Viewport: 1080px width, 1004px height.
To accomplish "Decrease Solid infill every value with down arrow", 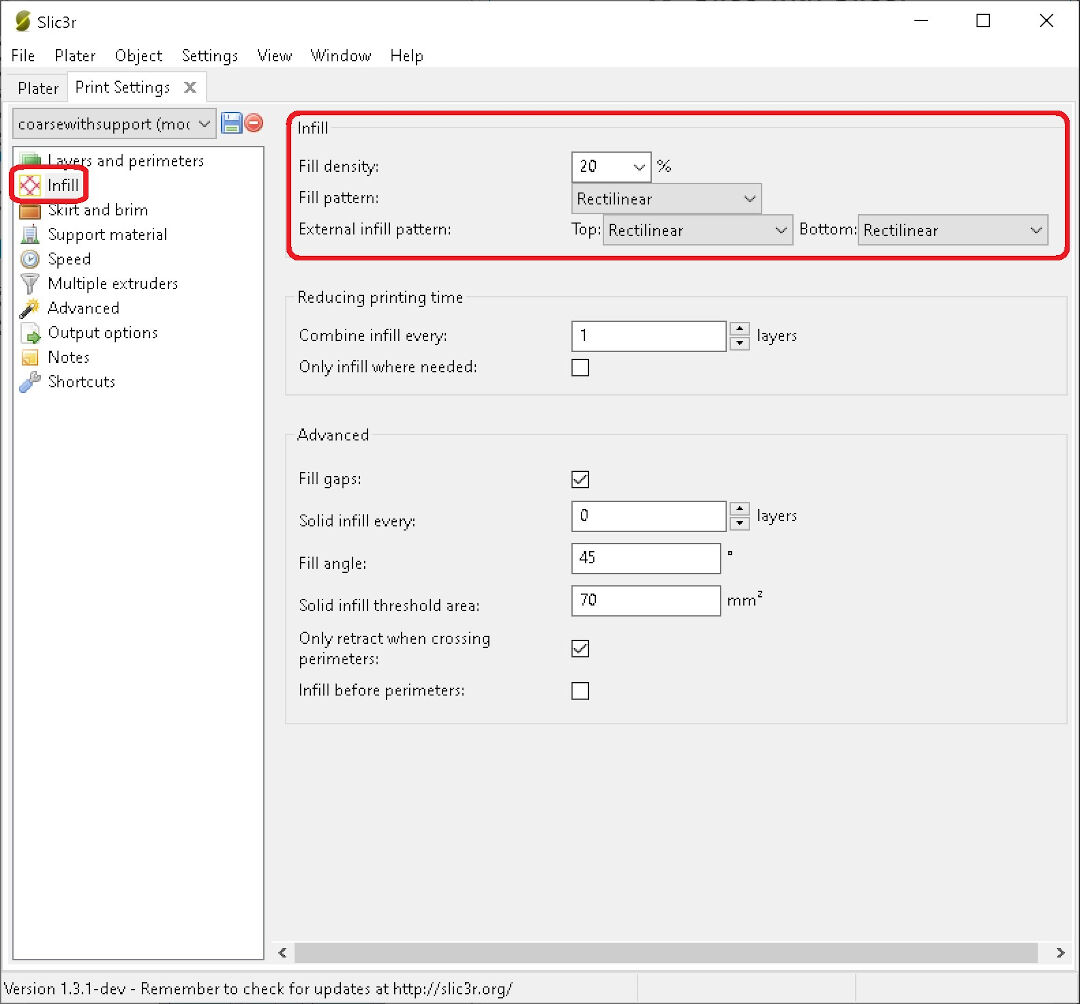I will (x=739, y=523).
